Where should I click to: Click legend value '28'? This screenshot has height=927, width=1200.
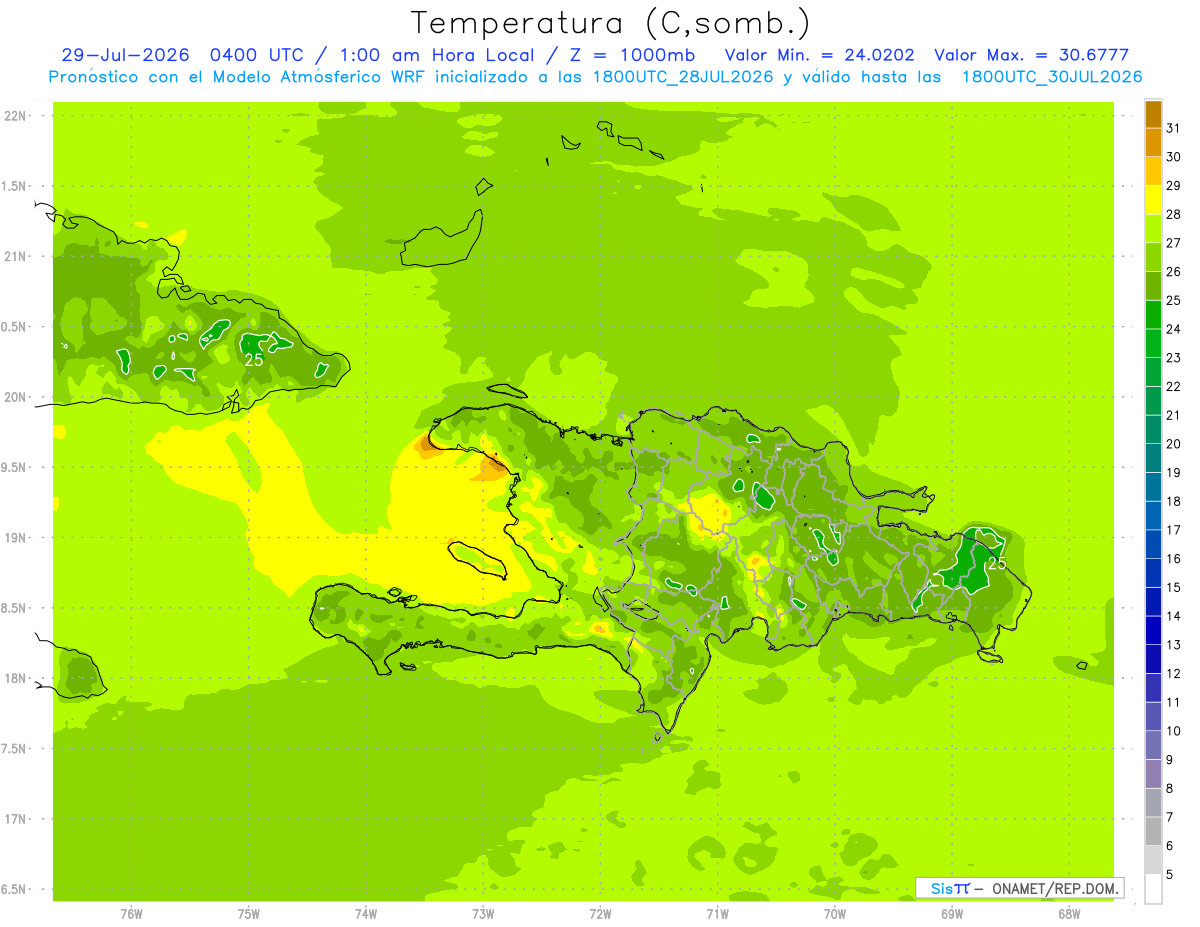point(1174,214)
